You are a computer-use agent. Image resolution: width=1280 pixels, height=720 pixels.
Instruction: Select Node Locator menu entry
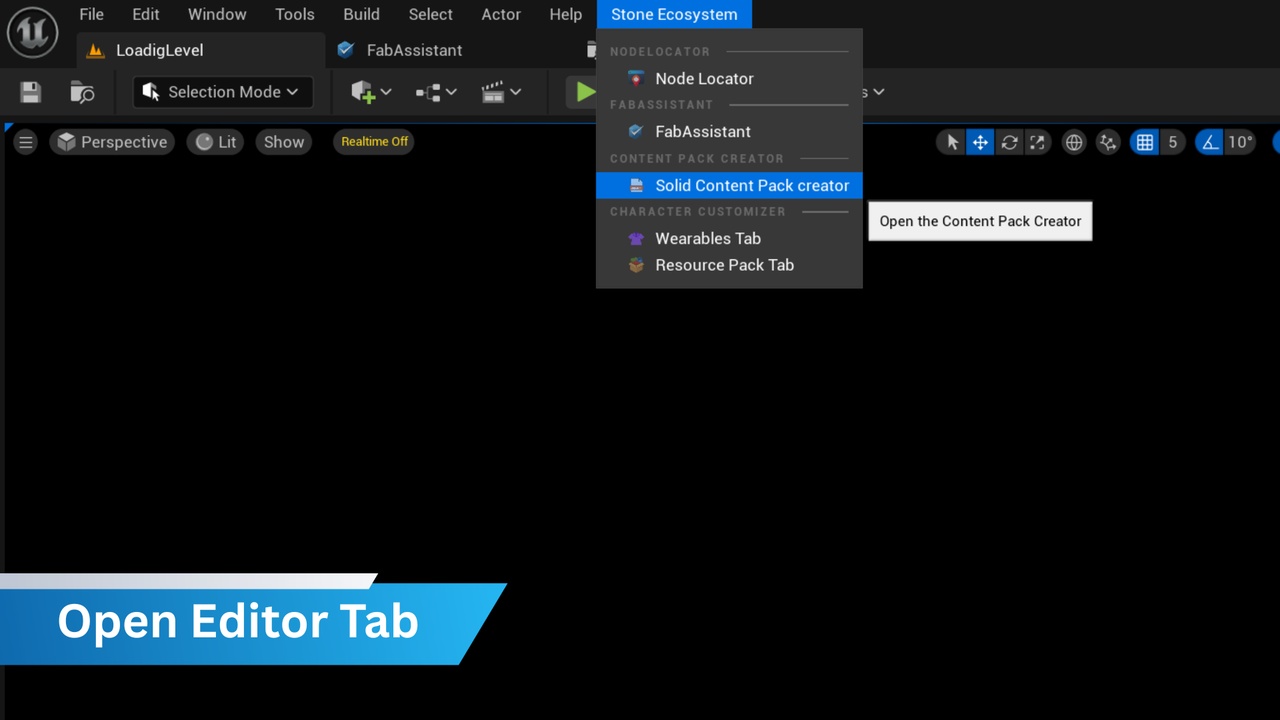pyautogui.click(x=729, y=78)
